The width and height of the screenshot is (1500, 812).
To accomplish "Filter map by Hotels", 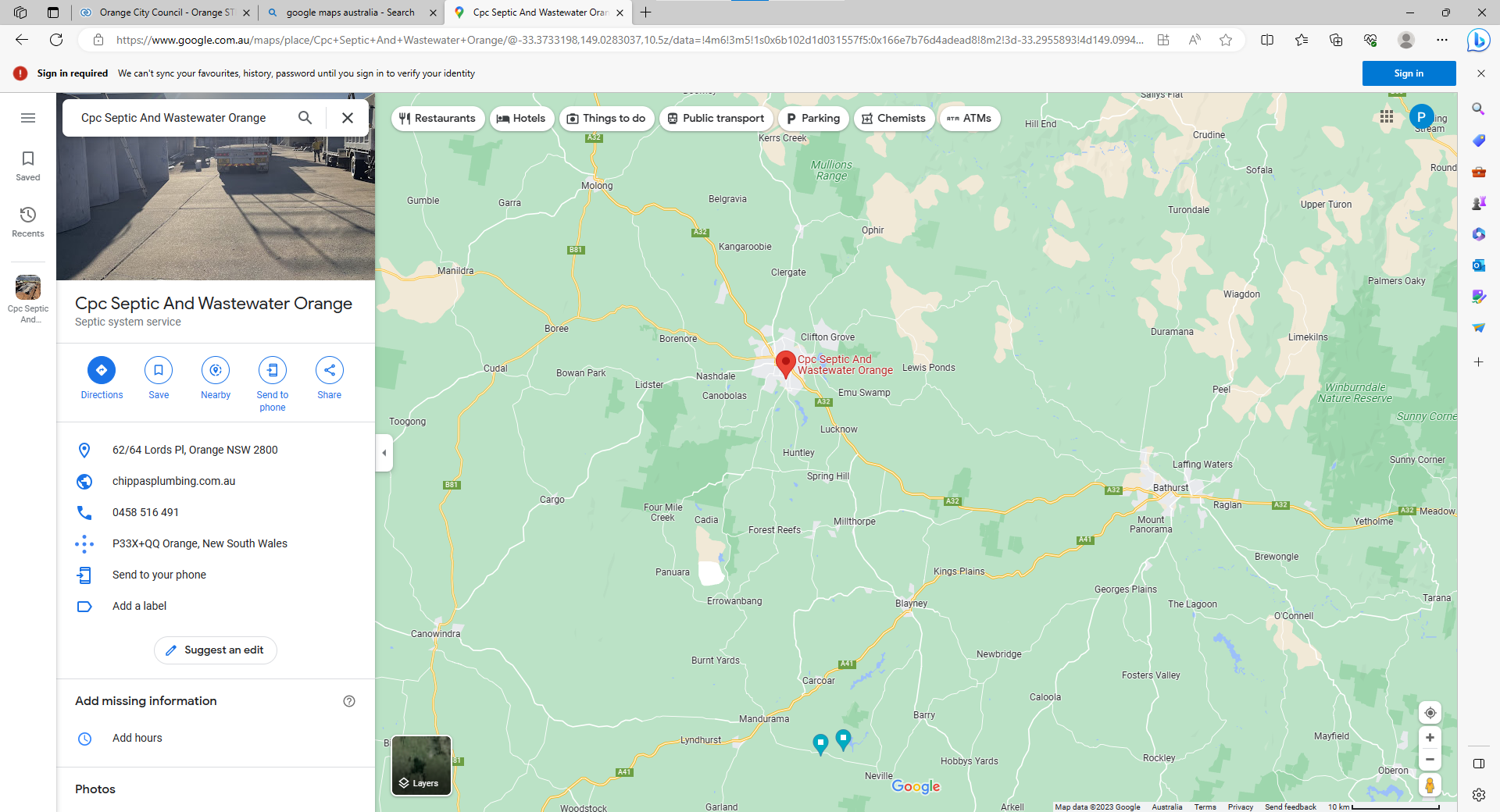I will pyautogui.click(x=522, y=119).
